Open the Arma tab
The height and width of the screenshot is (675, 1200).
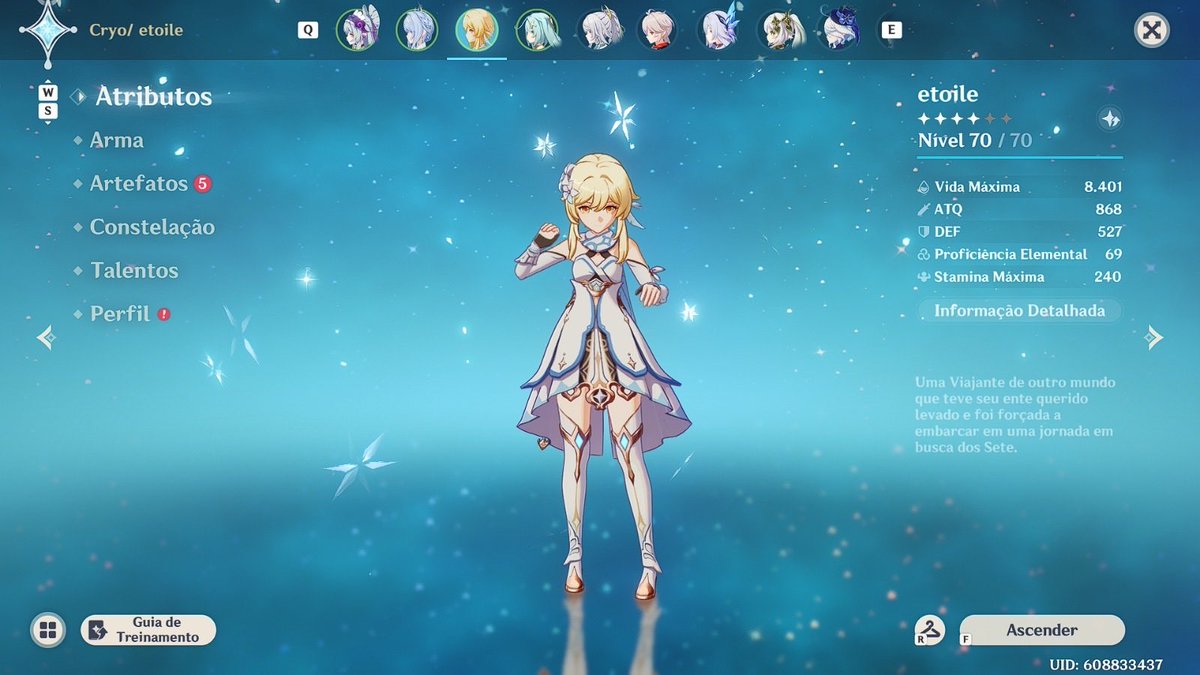(x=116, y=140)
